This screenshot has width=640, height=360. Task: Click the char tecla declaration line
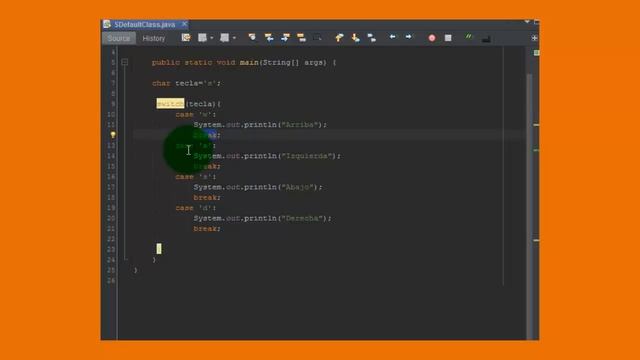click(186, 83)
